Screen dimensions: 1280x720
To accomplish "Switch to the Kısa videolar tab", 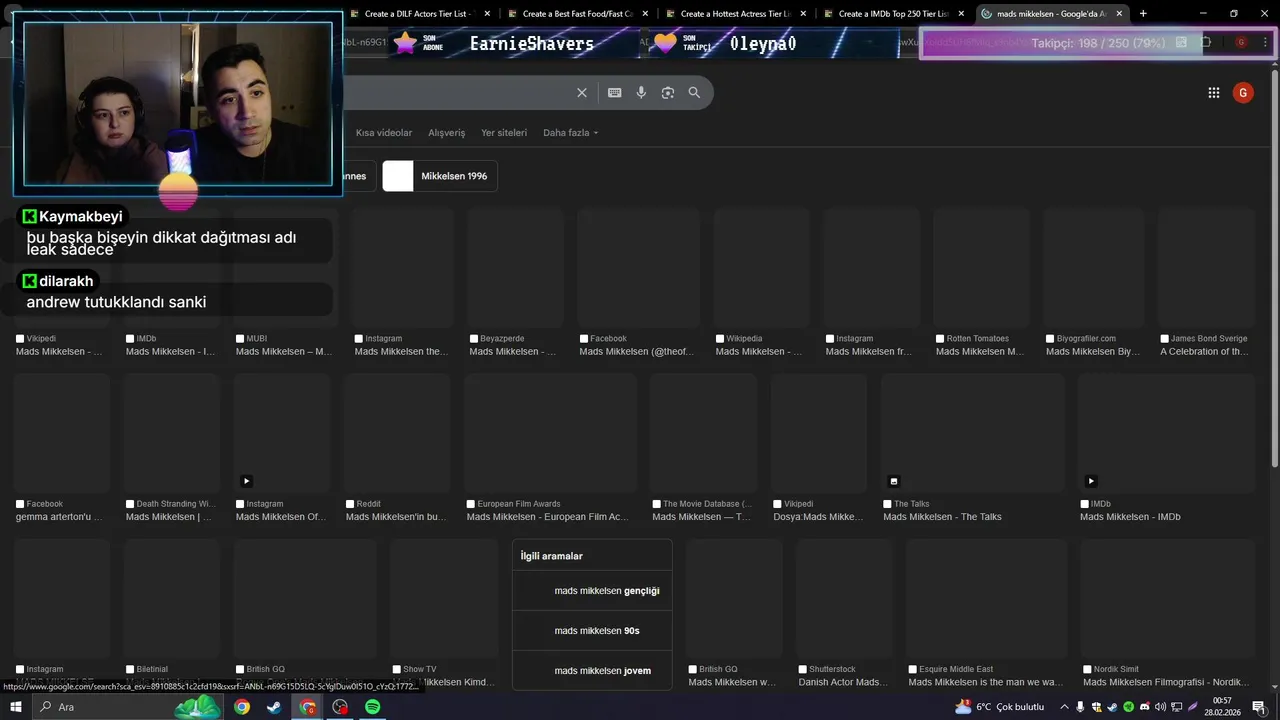I will coord(384,133).
